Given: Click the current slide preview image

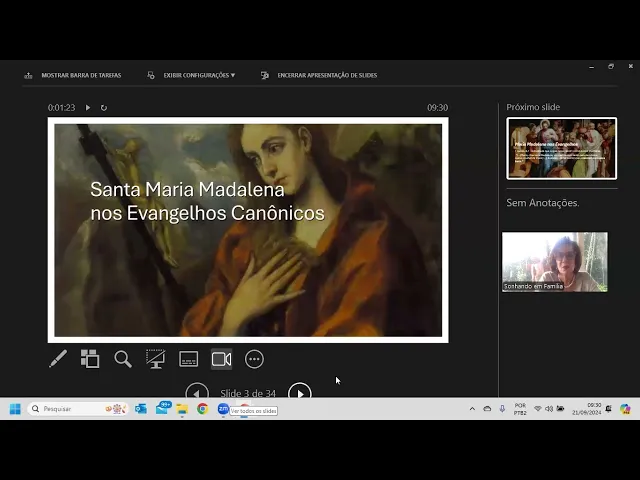Looking at the screenshot, I should point(248,230).
